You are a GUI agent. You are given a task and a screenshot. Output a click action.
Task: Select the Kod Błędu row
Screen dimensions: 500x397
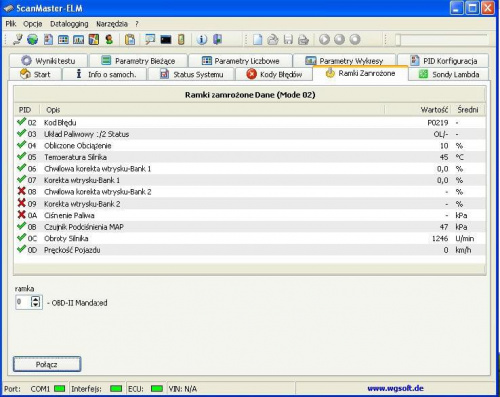coord(250,122)
